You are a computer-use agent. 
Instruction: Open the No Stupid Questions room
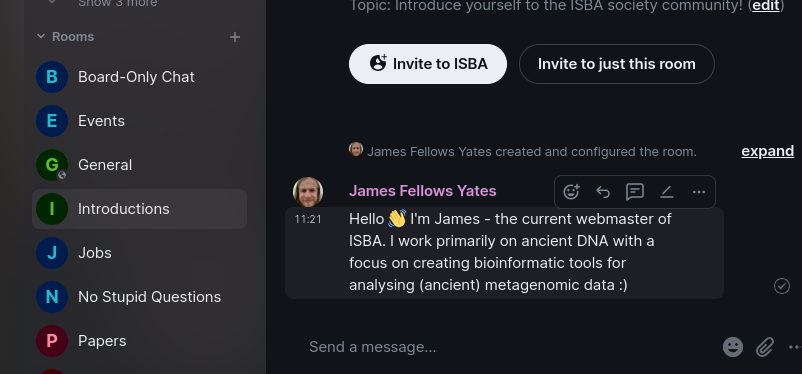point(139,297)
